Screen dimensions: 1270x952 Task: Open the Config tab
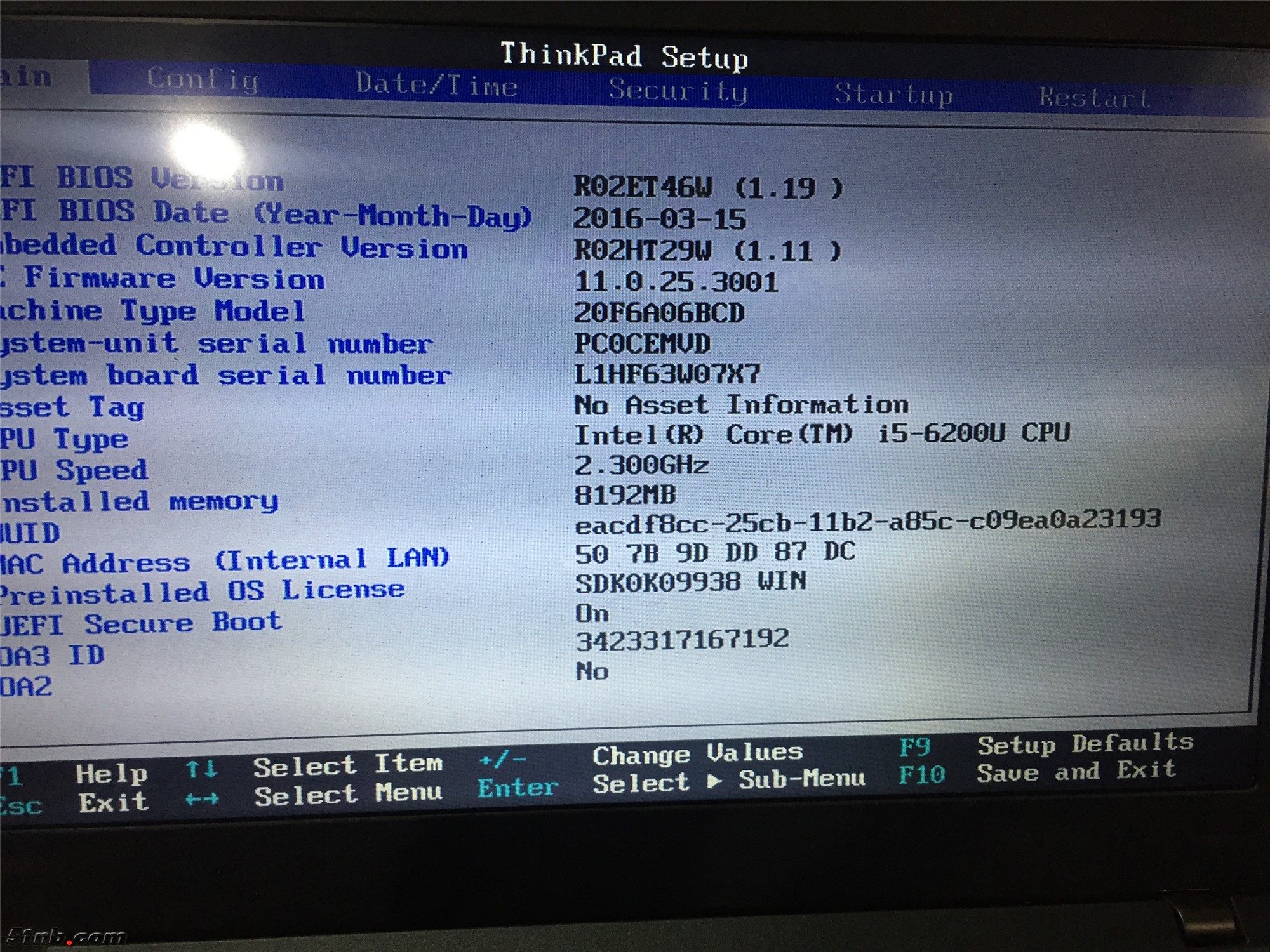click(203, 79)
